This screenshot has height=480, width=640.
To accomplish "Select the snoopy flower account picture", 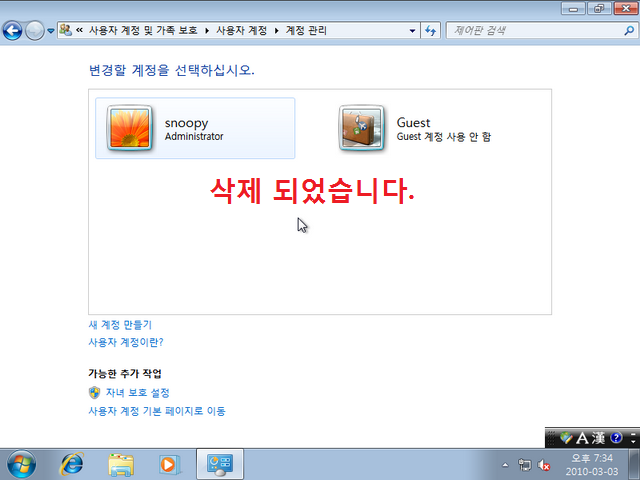I will pos(130,128).
